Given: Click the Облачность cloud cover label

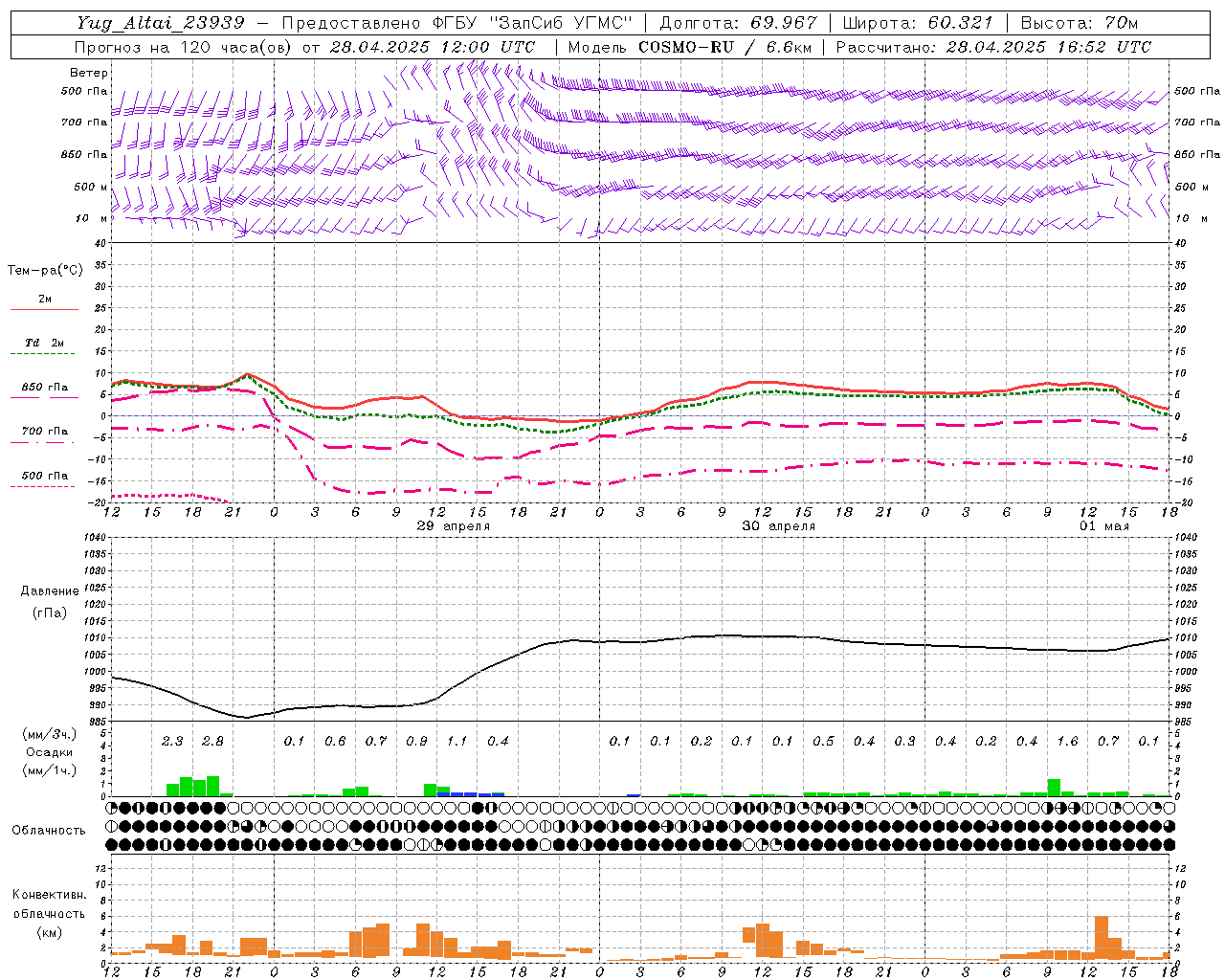Looking at the screenshot, I should (x=49, y=831).
